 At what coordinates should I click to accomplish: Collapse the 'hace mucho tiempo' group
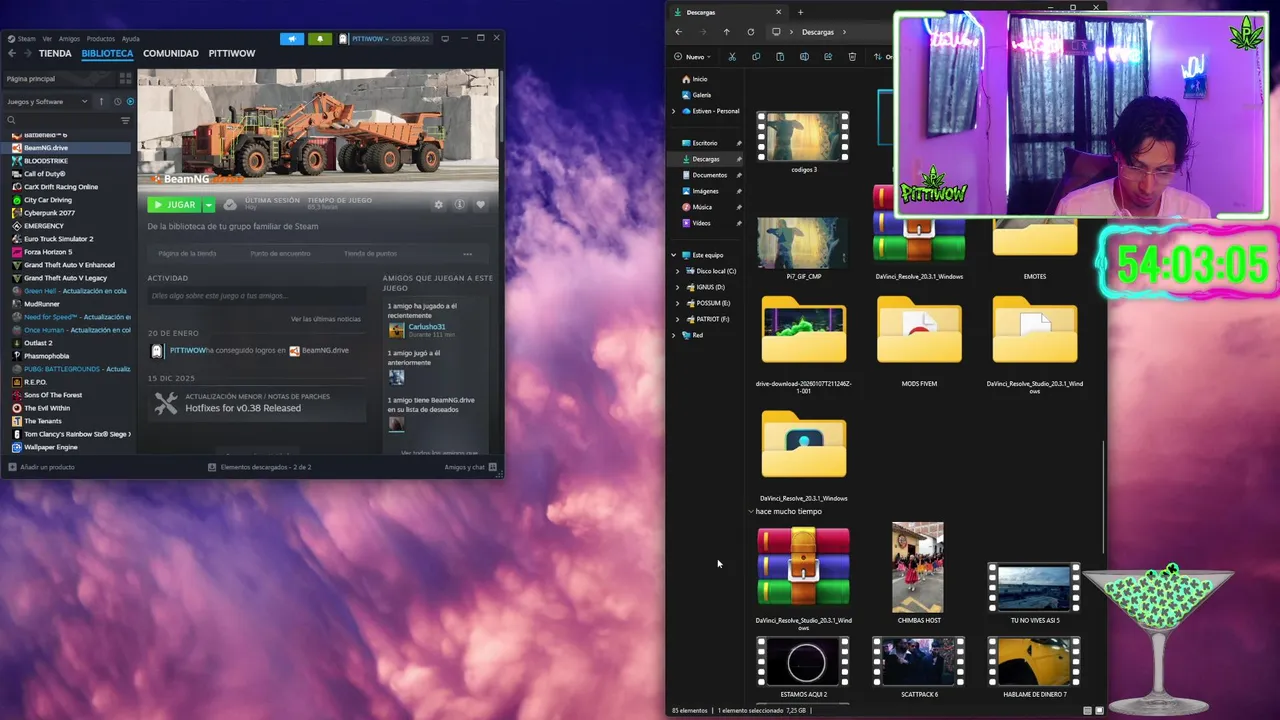751,511
